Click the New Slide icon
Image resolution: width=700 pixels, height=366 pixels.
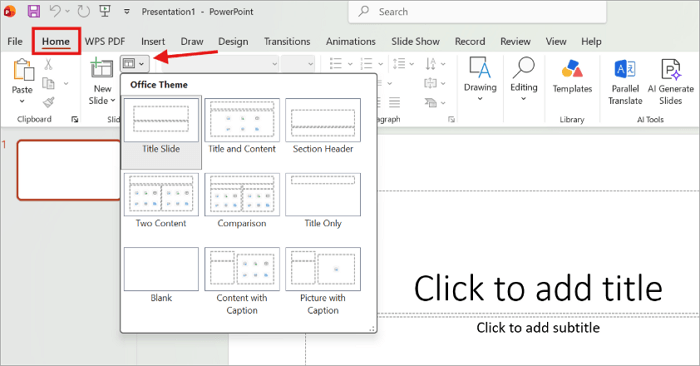102,68
